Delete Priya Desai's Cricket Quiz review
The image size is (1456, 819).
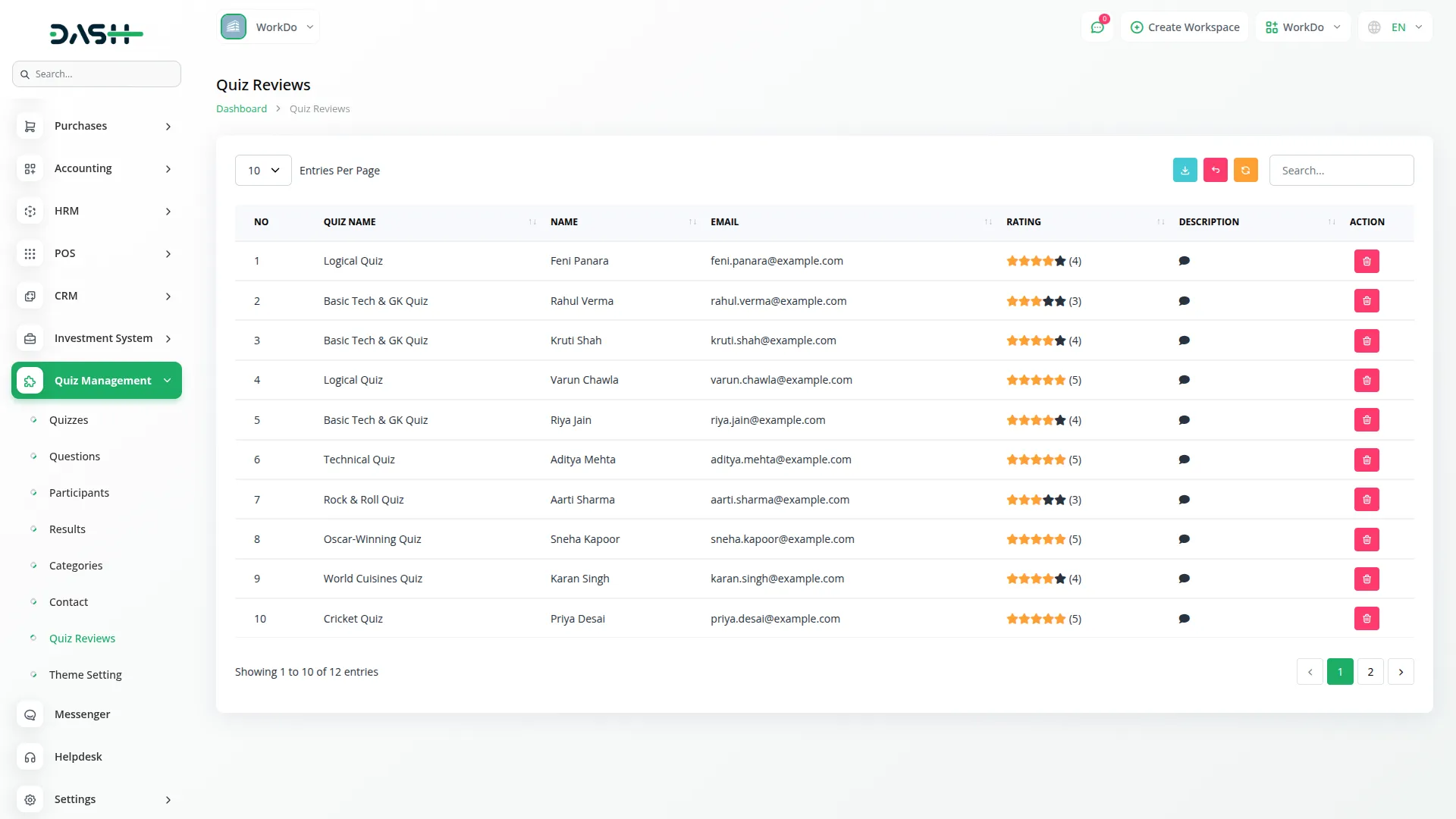tap(1367, 619)
